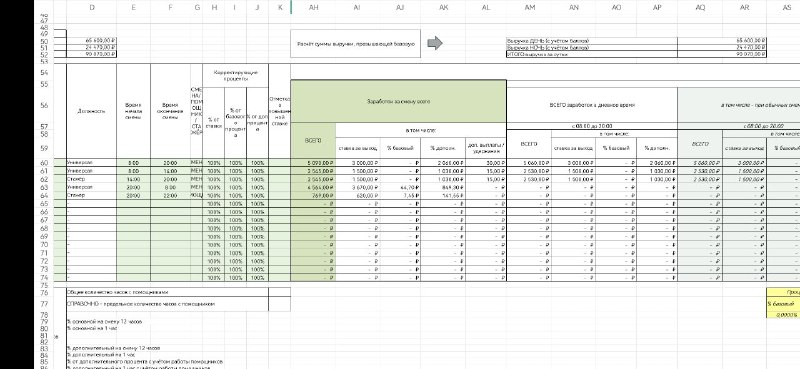Select the 30,00 ₽ additional payments cell

point(485,163)
